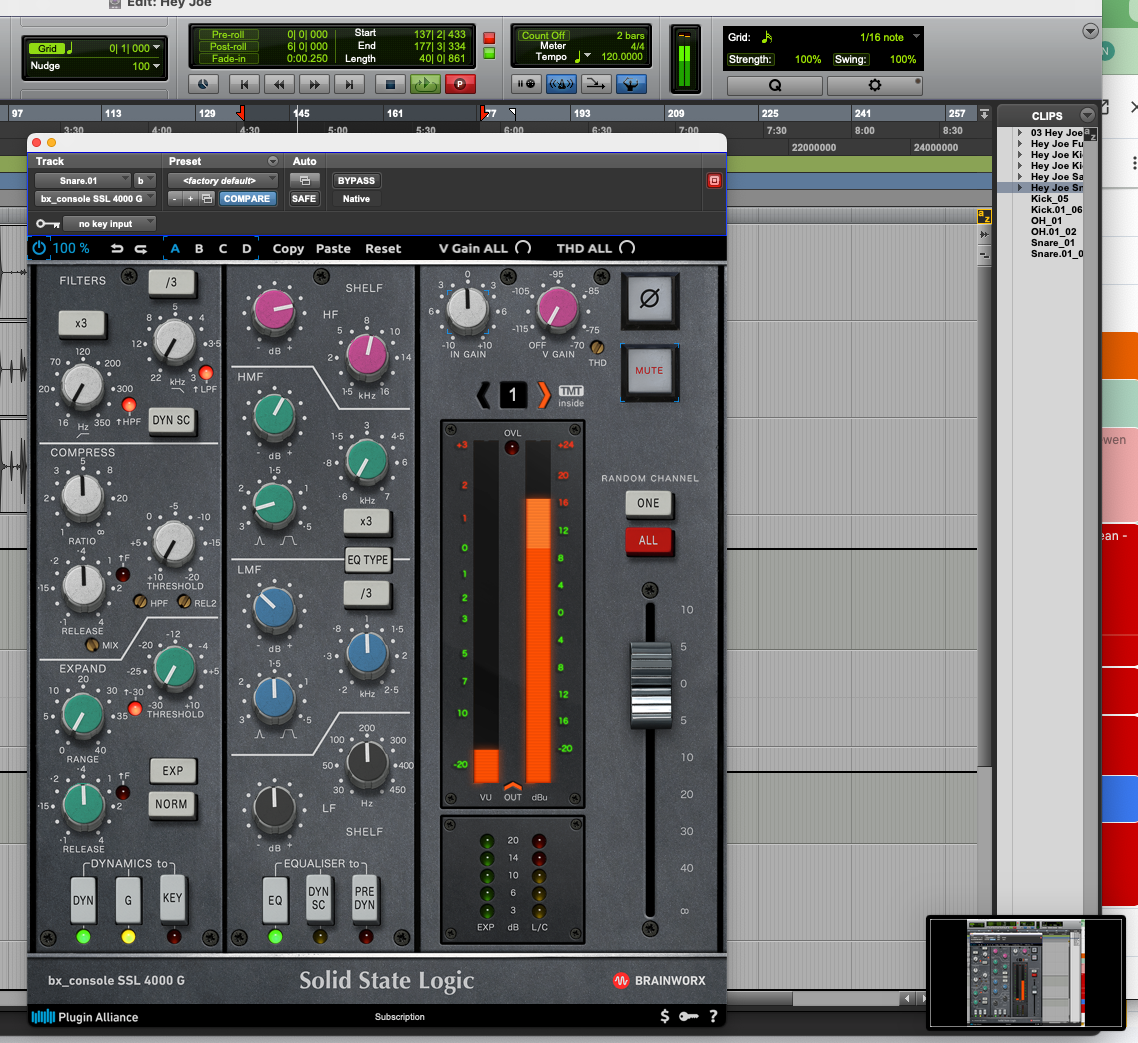Click the HMF x3 button
Image resolution: width=1138 pixels, height=1043 pixels.
(367, 521)
